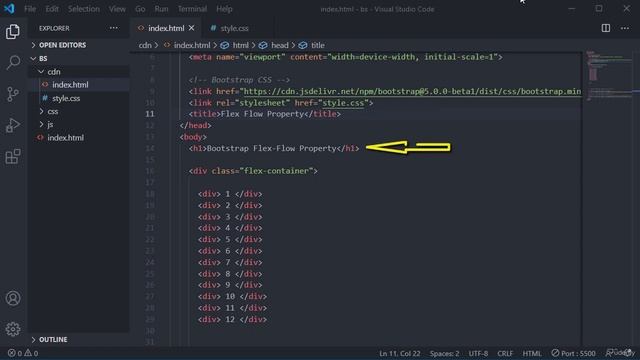
Task: Open editor more actions ellipsis
Action: point(625,28)
